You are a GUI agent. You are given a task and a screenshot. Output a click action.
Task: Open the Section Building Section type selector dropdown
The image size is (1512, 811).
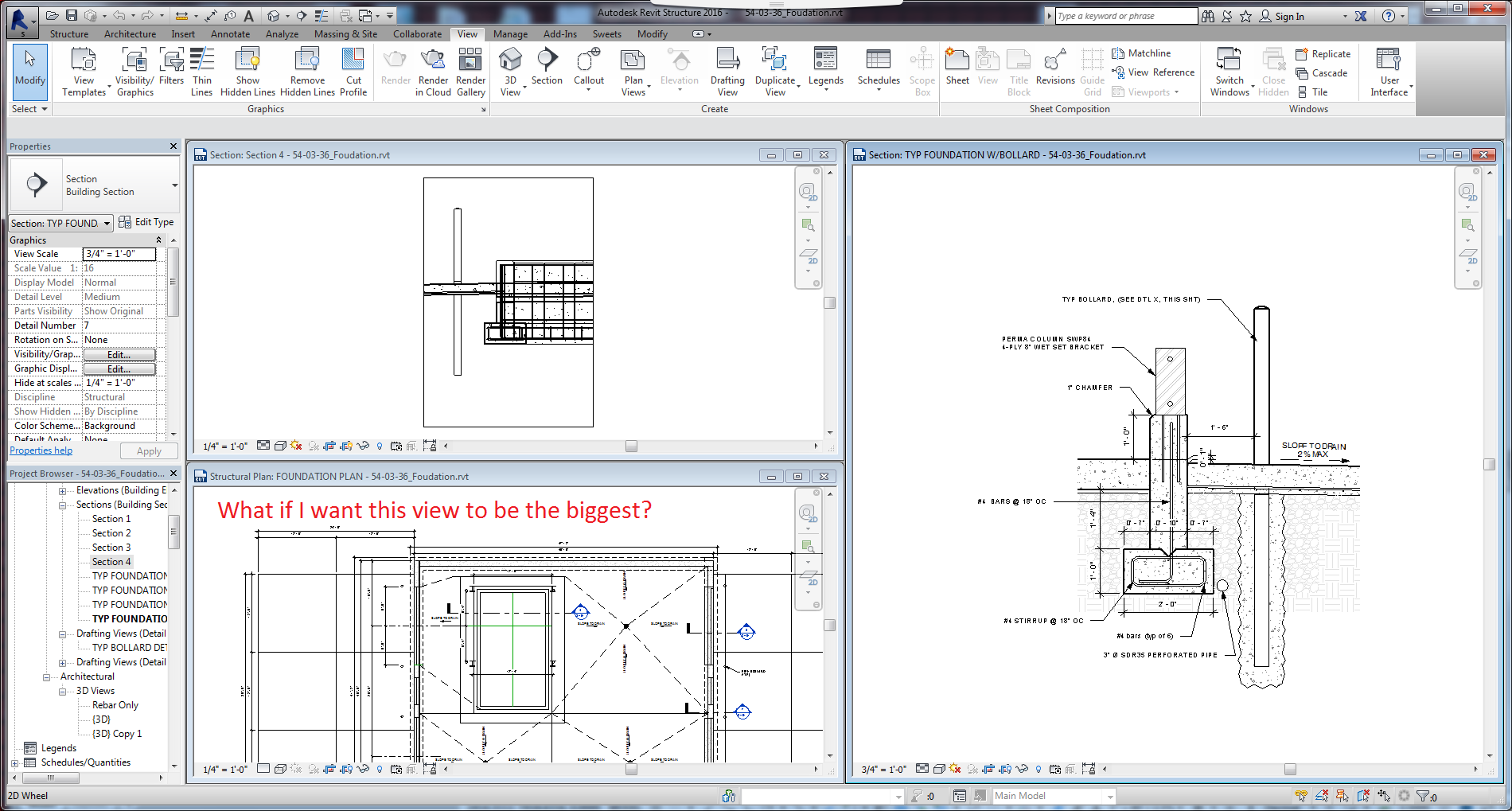click(x=94, y=185)
